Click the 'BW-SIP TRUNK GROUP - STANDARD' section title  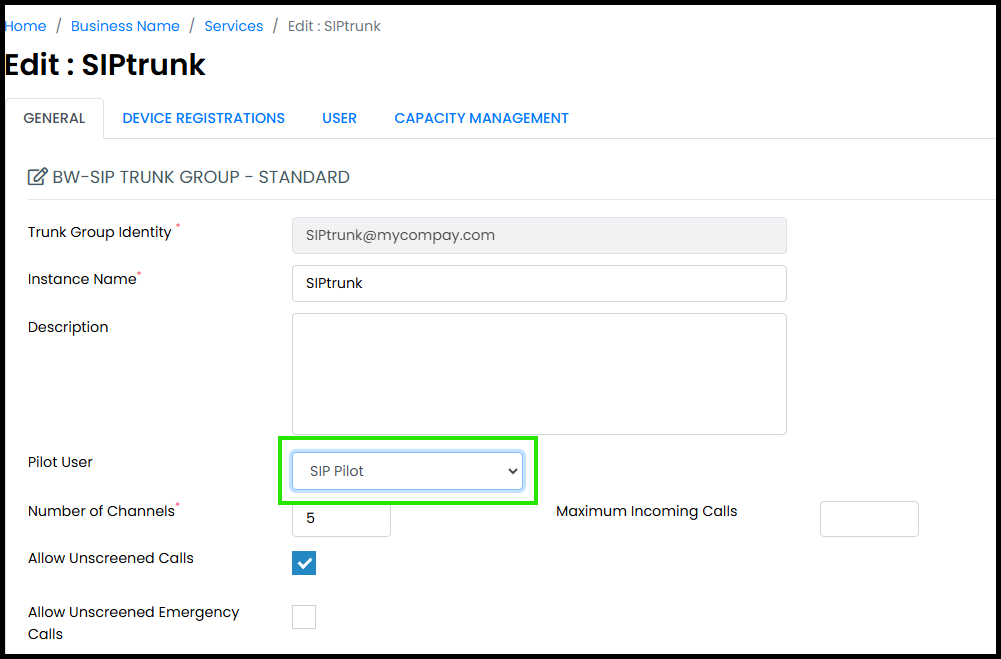click(x=201, y=177)
